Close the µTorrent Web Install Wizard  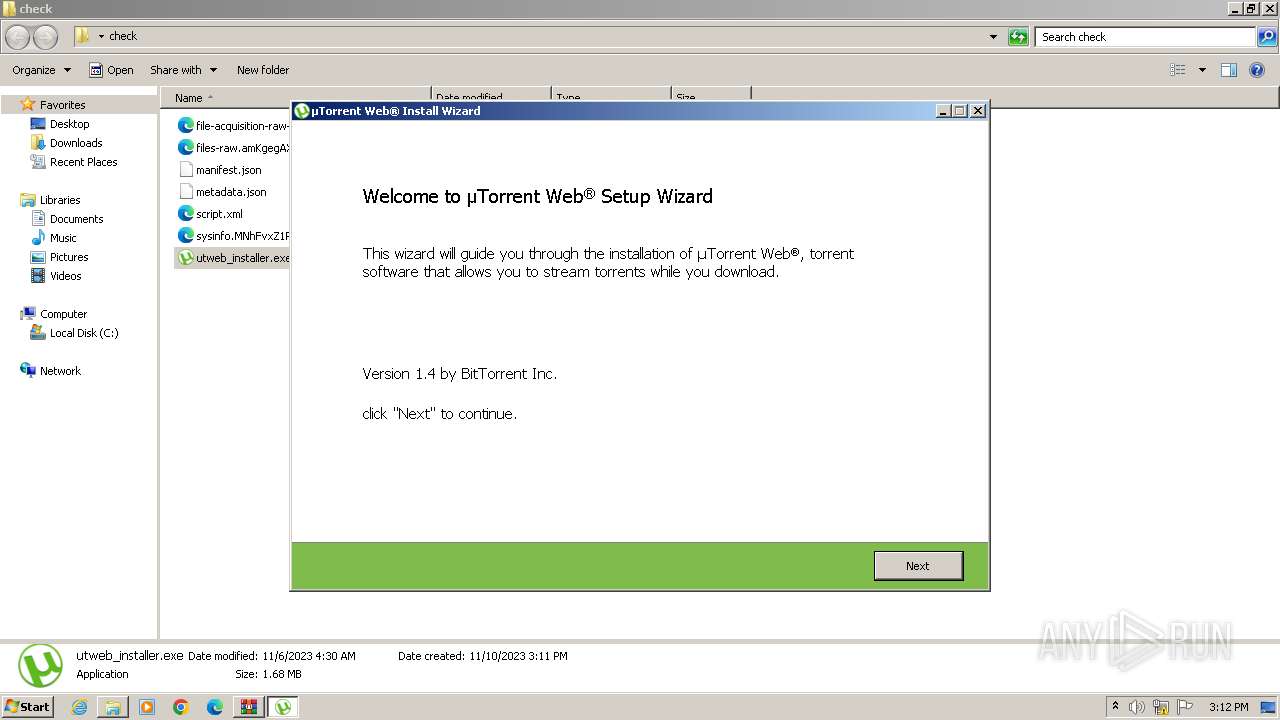[978, 111]
